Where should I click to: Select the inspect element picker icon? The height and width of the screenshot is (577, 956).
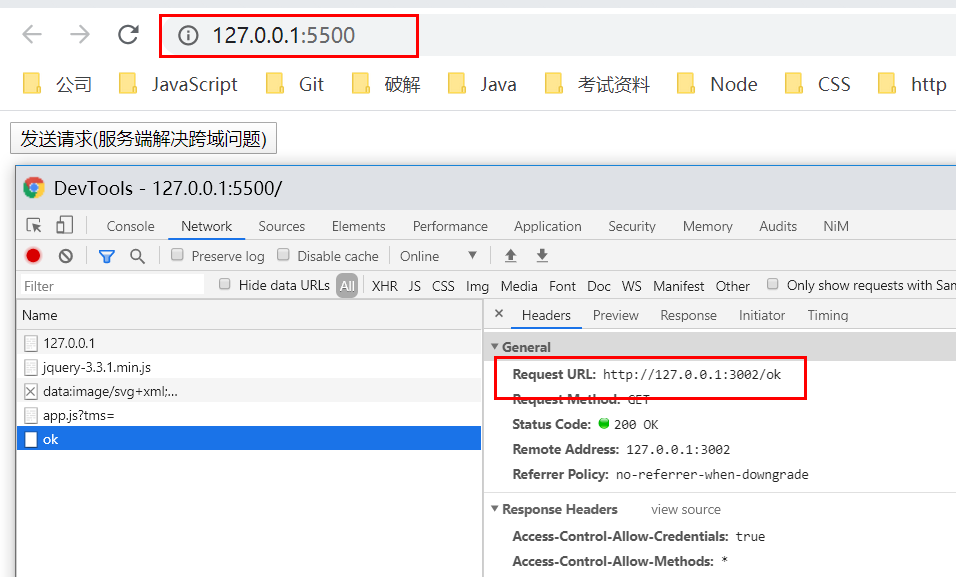coord(34,226)
